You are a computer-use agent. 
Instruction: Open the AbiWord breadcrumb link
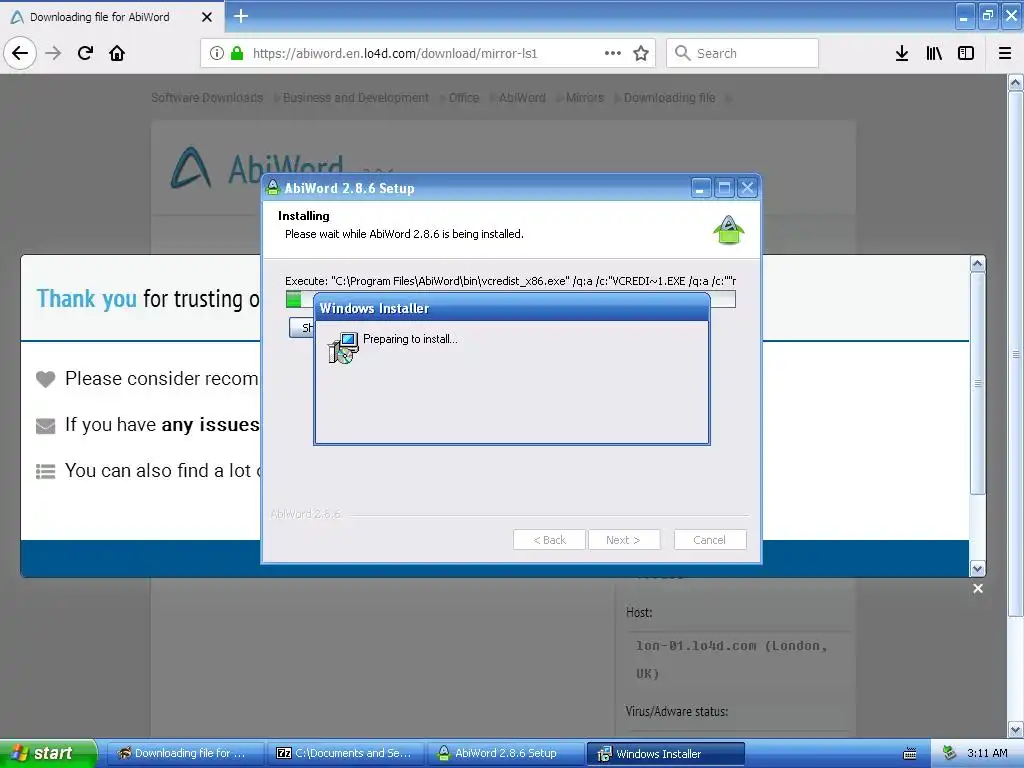point(522,97)
